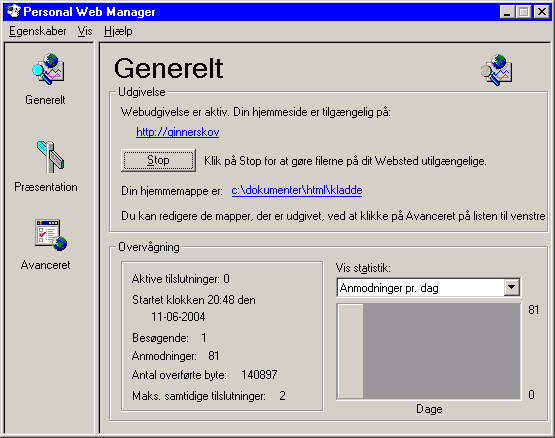The width and height of the screenshot is (555, 438).
Task: Open the http://ginnerskov homepage link
Action: [x=178, y=132]
